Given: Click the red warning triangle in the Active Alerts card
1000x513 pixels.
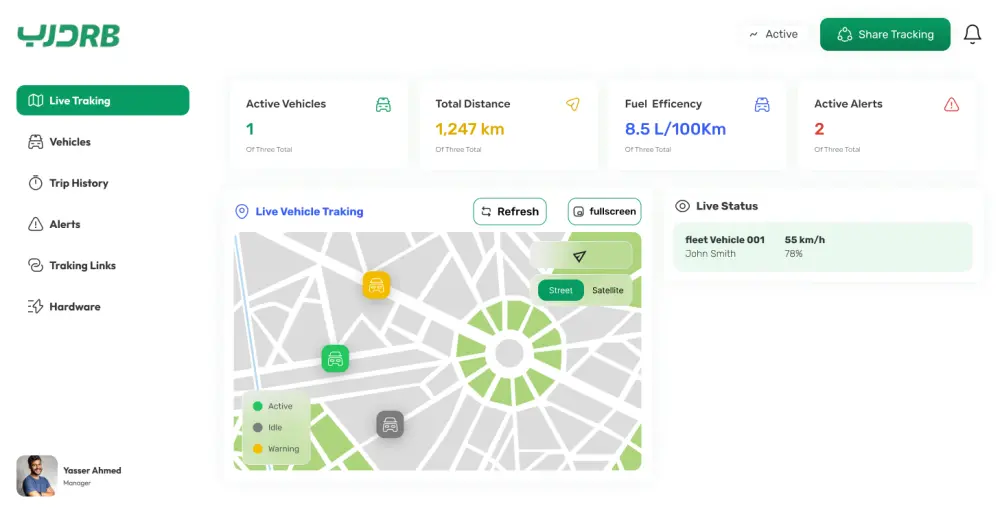Looking at the screenshot, I should click(952, 105).
